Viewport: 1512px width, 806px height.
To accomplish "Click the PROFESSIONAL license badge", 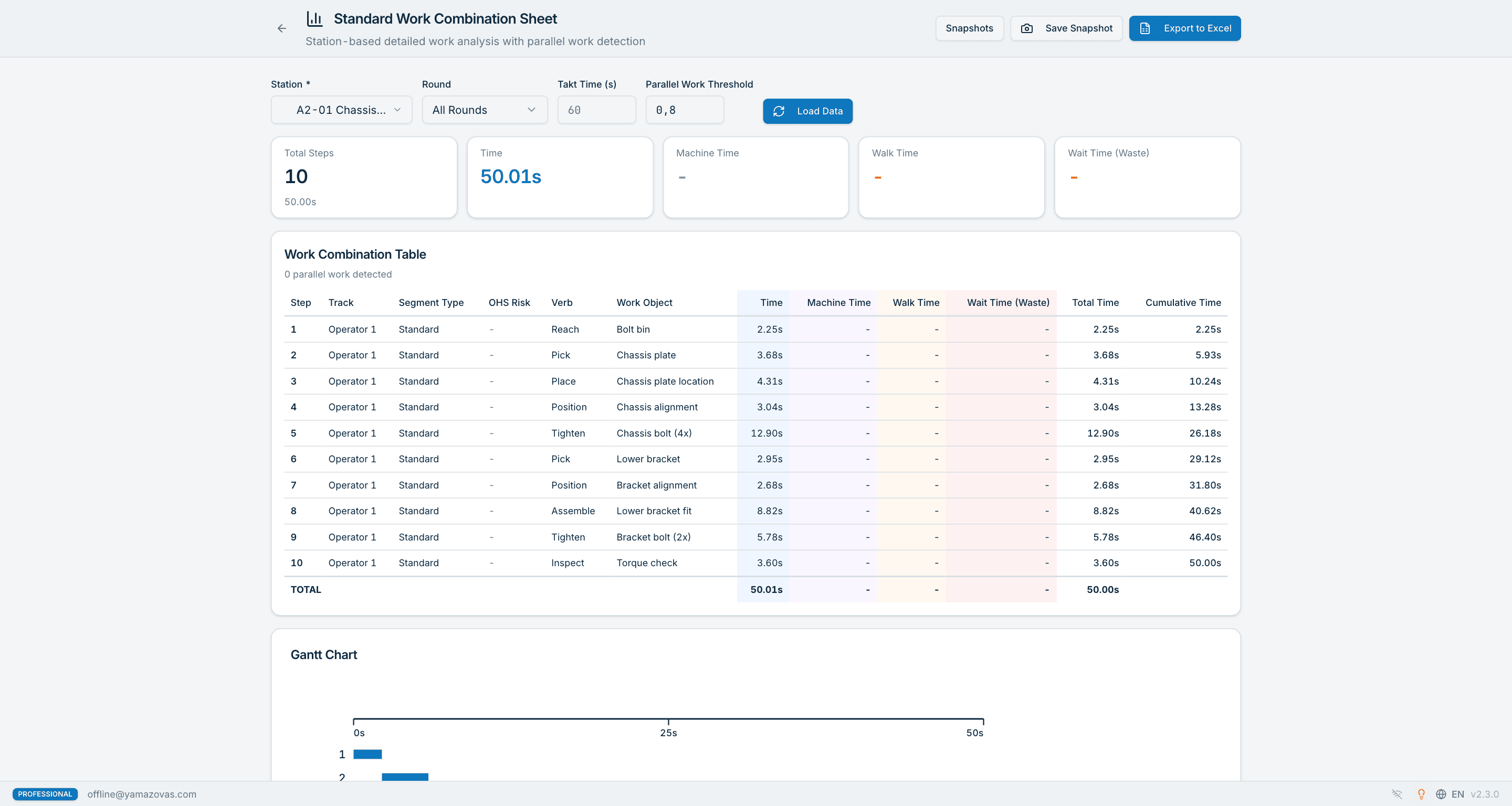I will click(x=45, y=794).
